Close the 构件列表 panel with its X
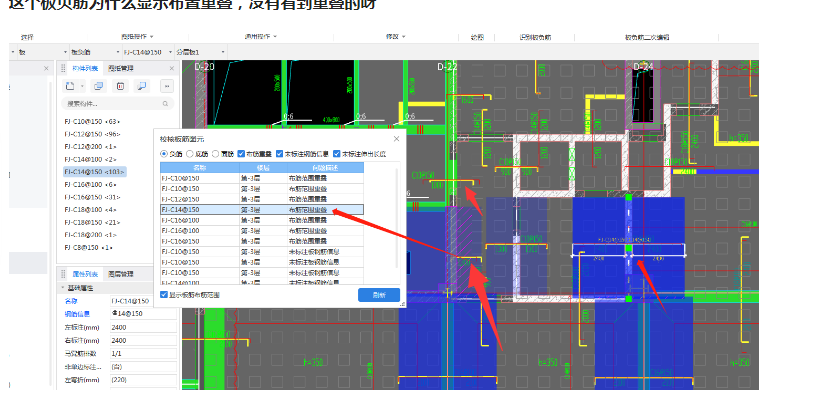 click(x=172, y=69)
